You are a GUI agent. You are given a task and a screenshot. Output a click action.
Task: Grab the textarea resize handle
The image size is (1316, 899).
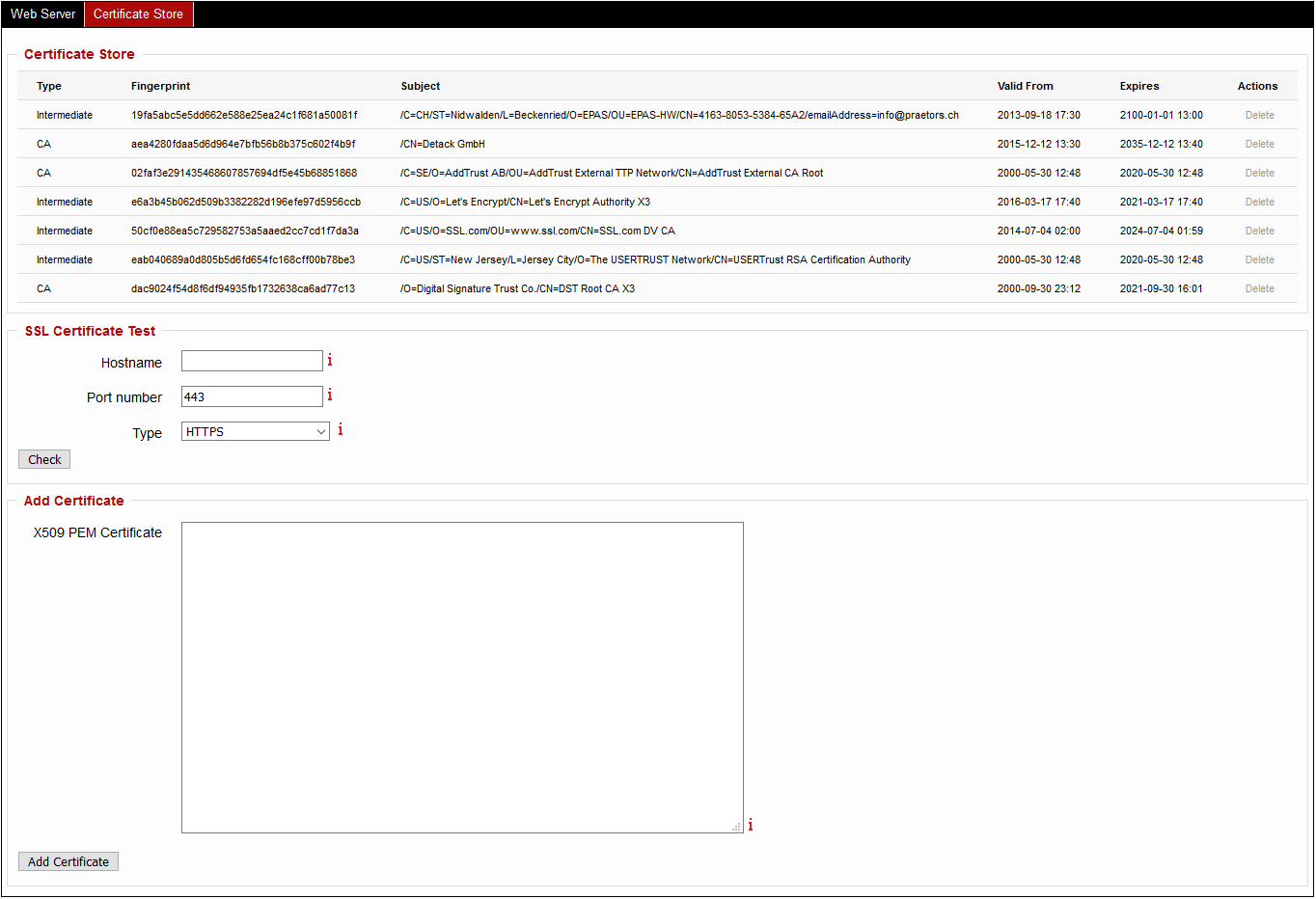tap(737, 827)
